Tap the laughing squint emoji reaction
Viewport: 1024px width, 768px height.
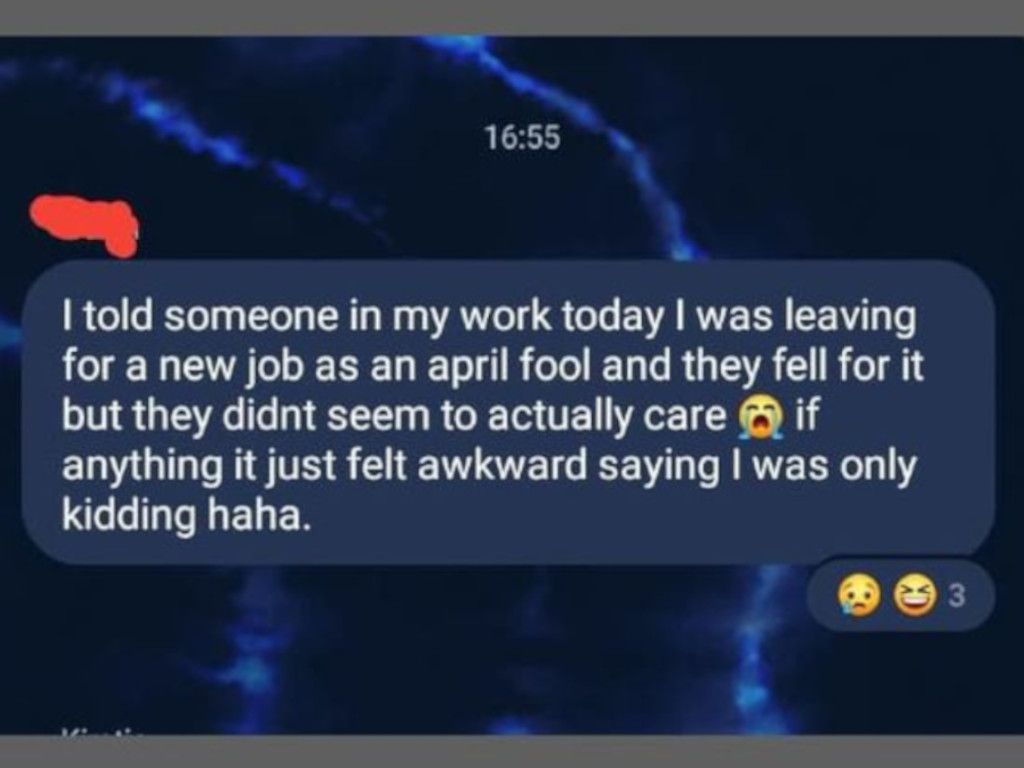click(913, 595)
